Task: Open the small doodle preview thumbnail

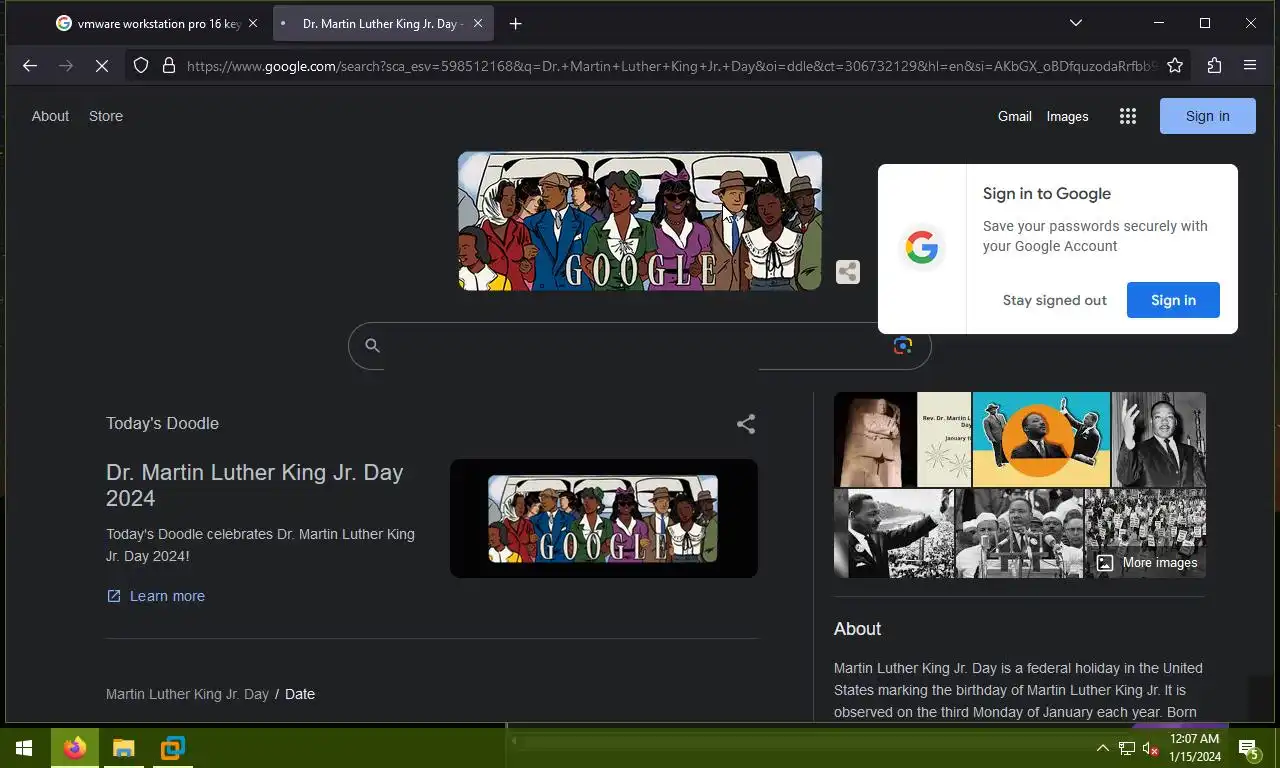Action: coord(603,518)
